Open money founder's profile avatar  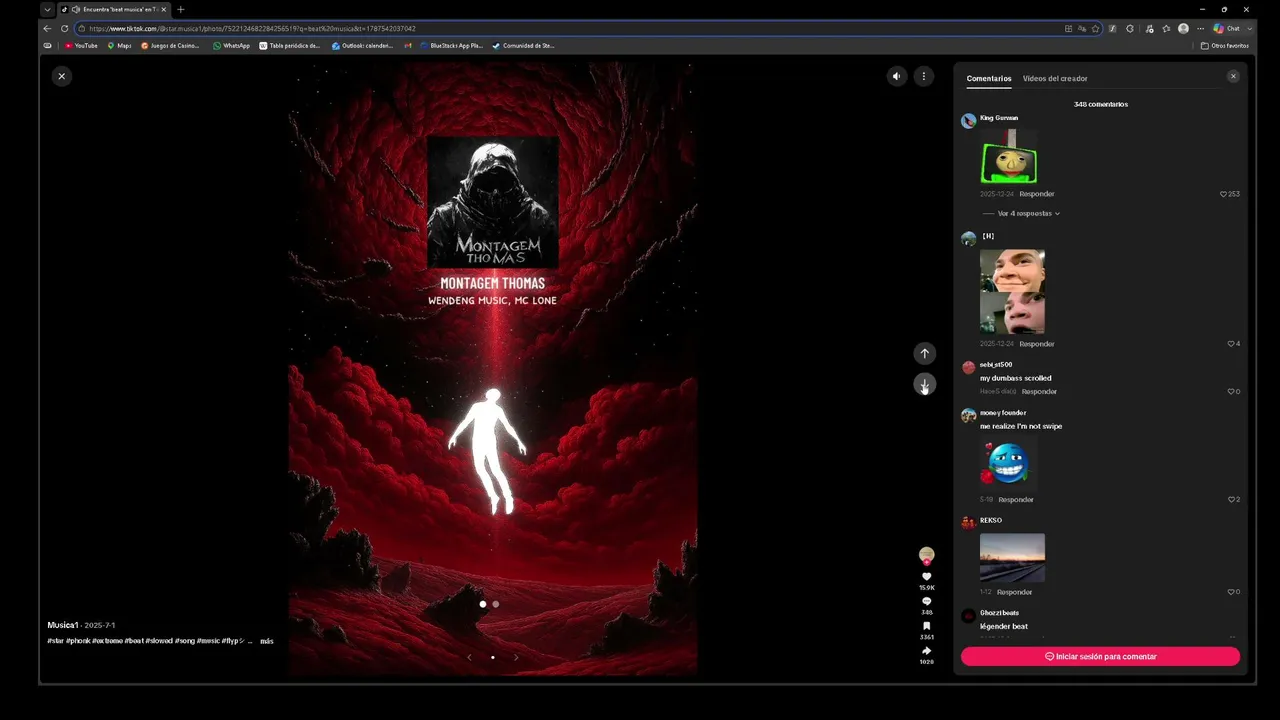(x=968, y=416)
